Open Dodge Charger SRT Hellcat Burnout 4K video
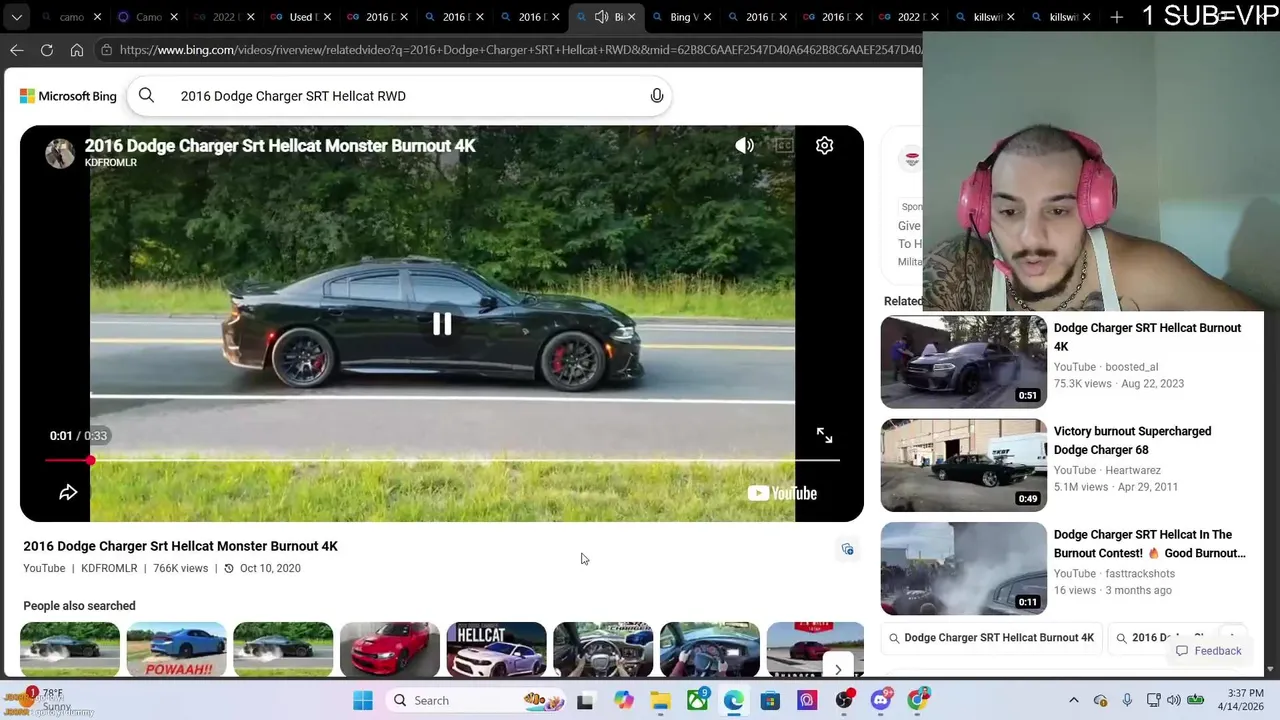Screen dimensions: 1280x720 point(1147,337)
